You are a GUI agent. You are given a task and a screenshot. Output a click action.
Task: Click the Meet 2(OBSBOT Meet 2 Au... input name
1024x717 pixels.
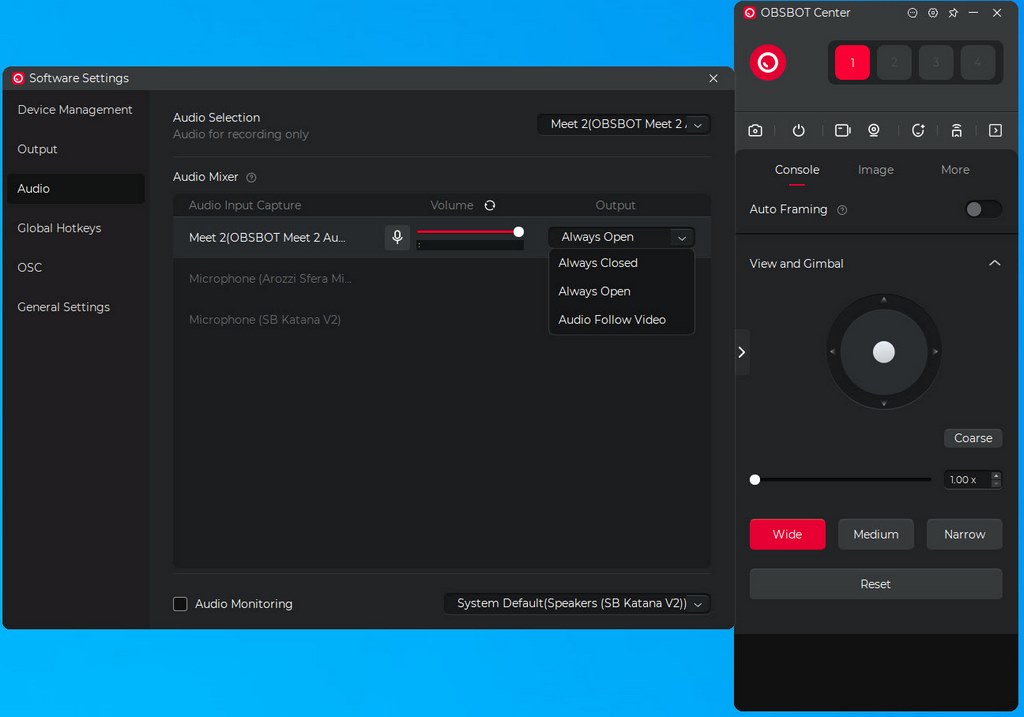(267, 238)
